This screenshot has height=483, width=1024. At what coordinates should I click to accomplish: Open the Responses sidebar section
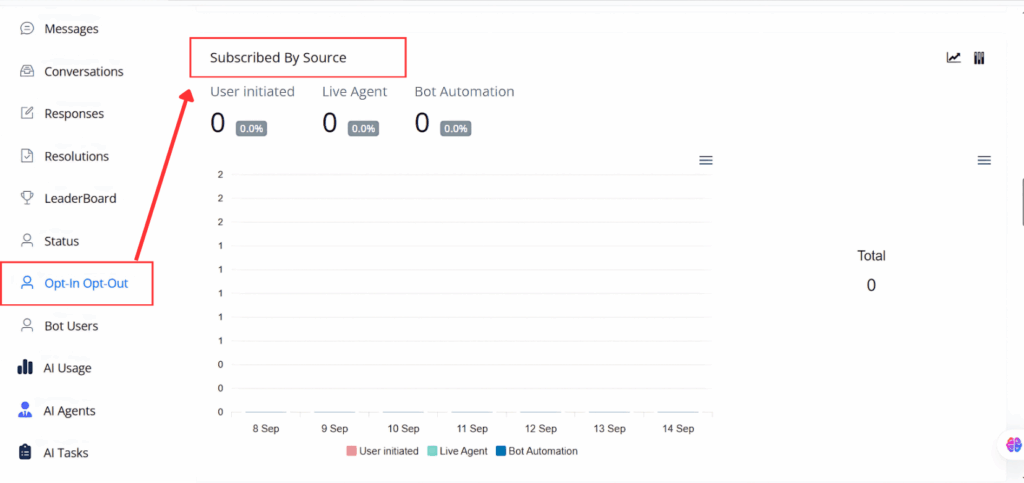coord(73,114)
